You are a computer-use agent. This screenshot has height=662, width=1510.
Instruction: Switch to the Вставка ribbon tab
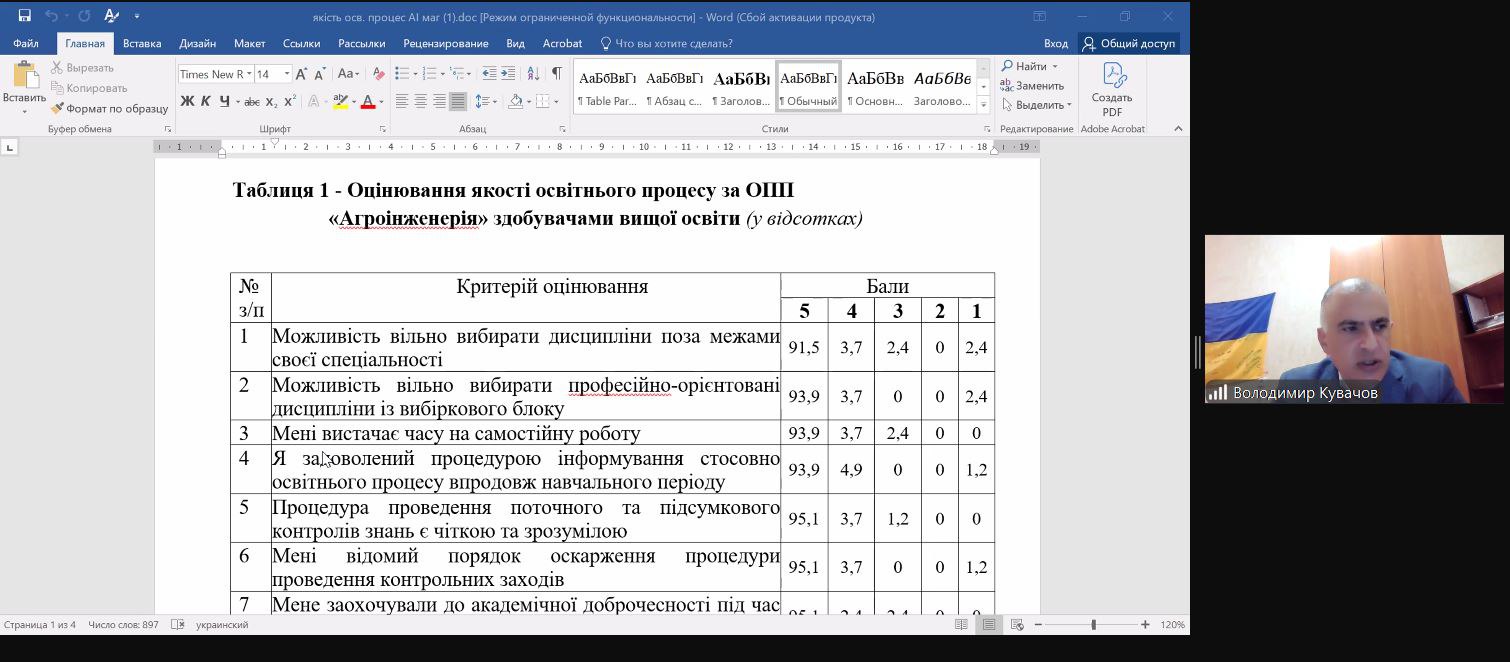[x=142, y=43]
